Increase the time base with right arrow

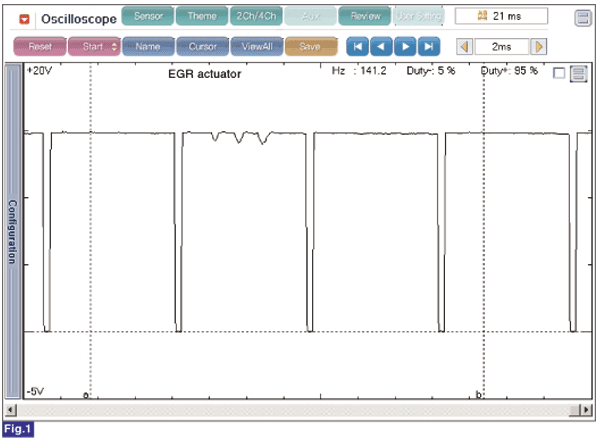point(538,47)
